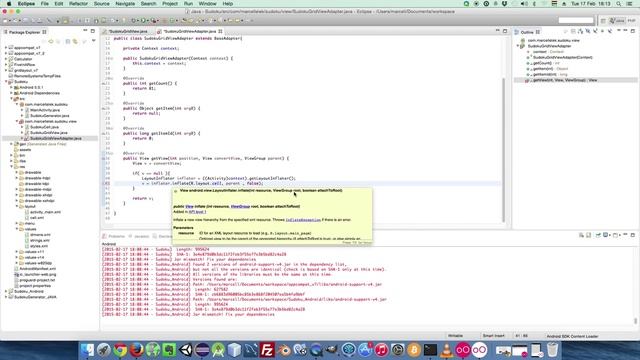Open the Window menu

[207, 4]
